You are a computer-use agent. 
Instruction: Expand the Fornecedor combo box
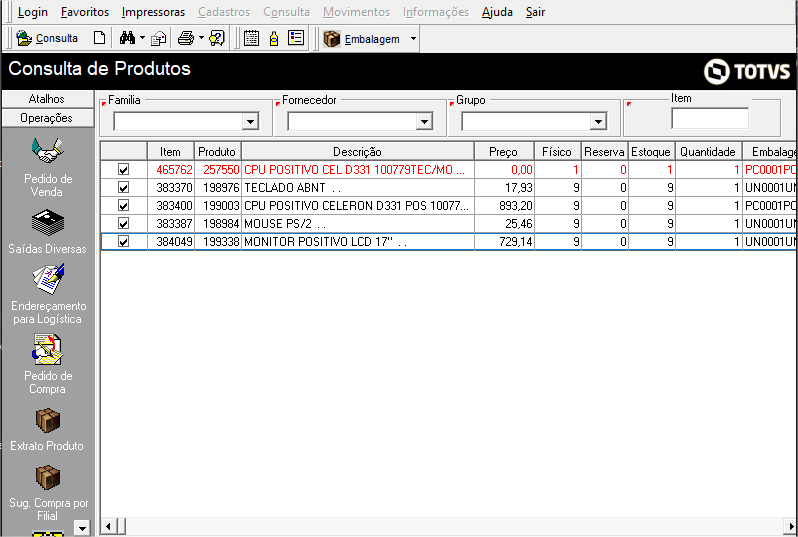click(x=424, y=122)
